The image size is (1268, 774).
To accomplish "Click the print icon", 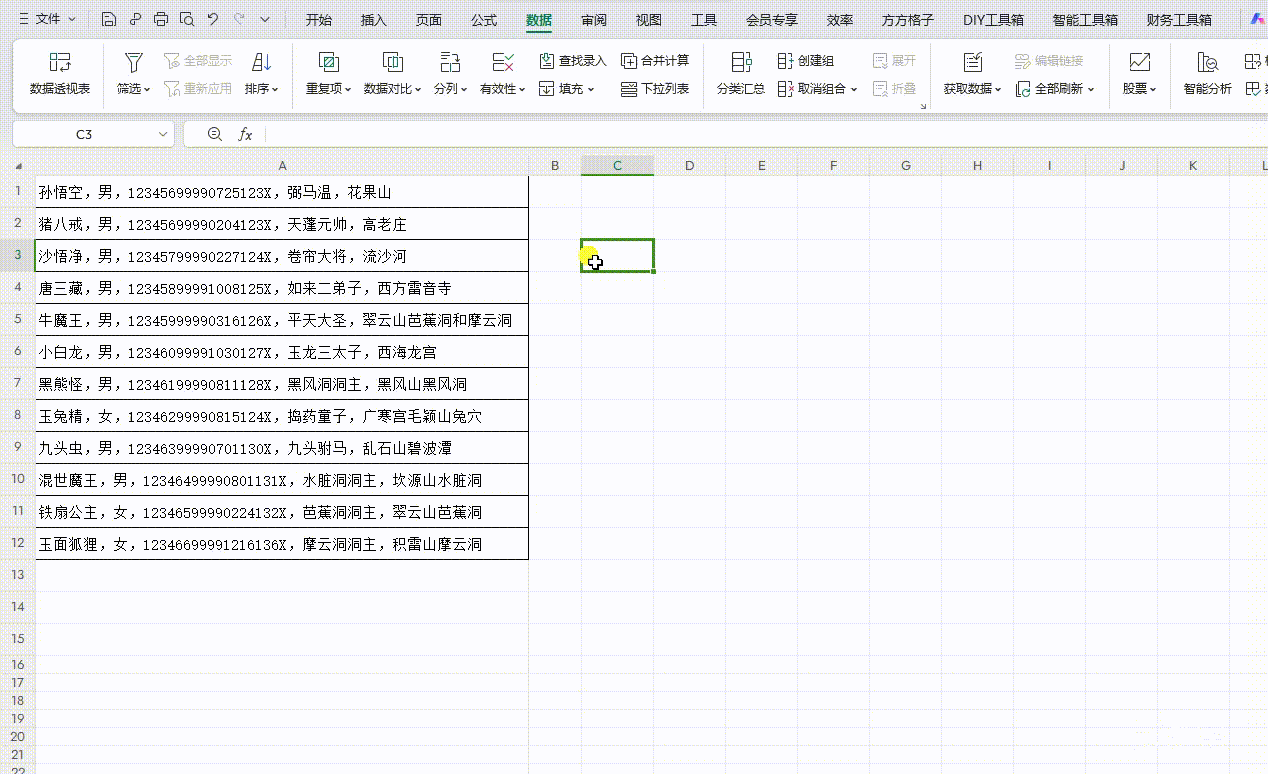I will [161, 19].
